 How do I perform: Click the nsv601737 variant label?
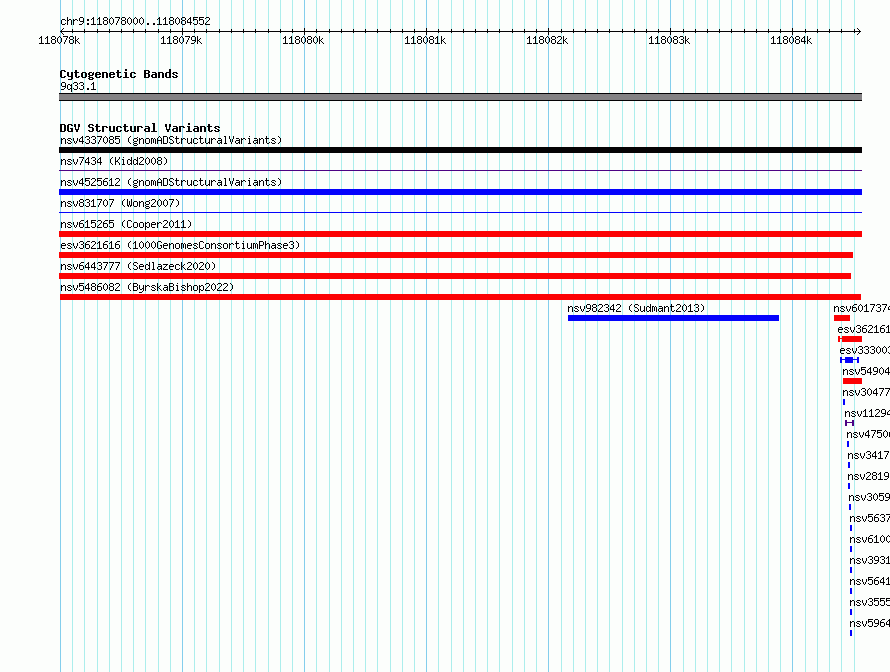pos(862,308)
